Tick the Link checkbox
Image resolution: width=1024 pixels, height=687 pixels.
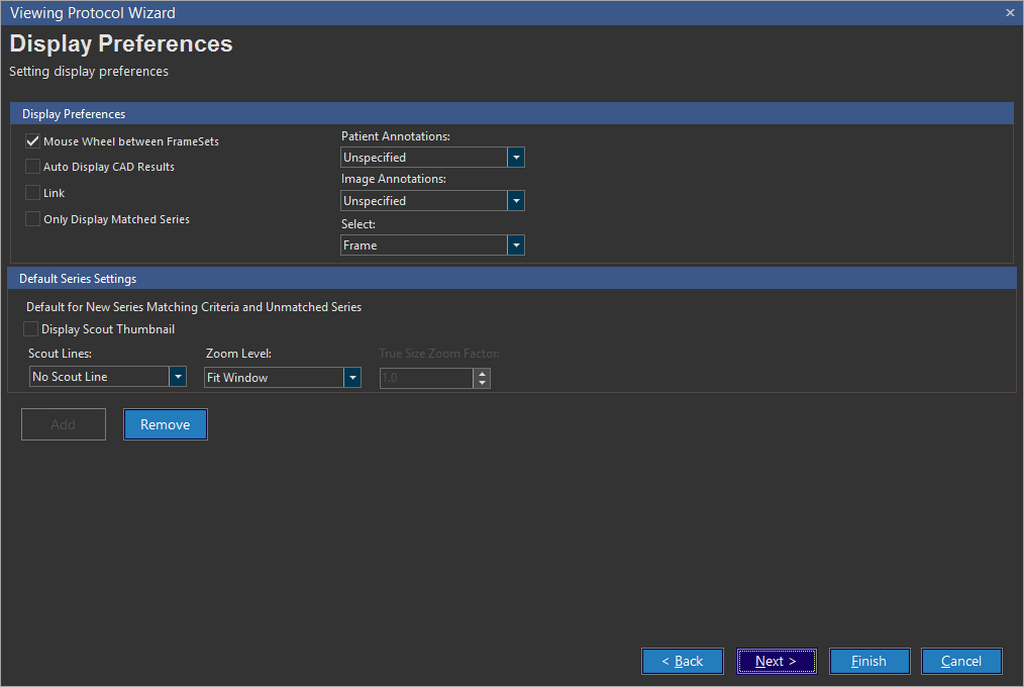point(33,193)
